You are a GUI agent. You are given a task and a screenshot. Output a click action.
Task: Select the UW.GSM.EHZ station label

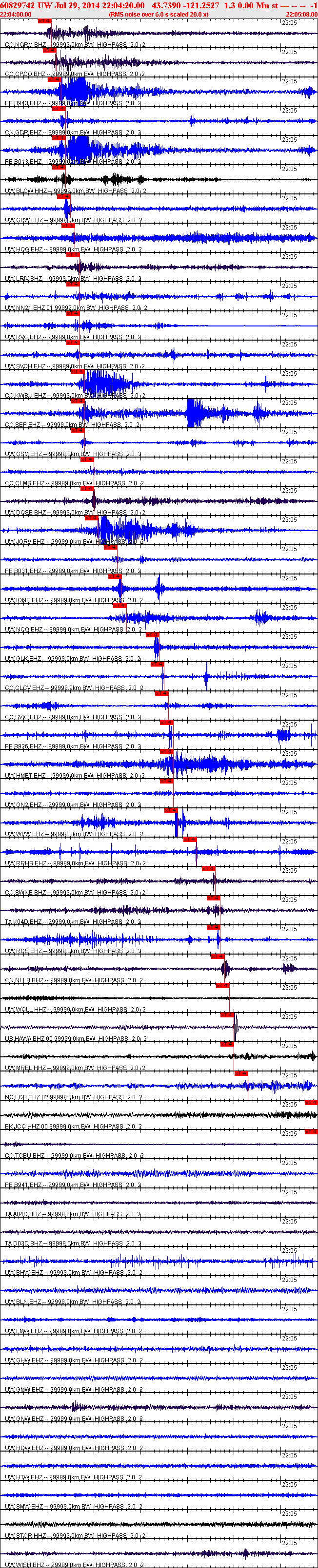(24, 454)
